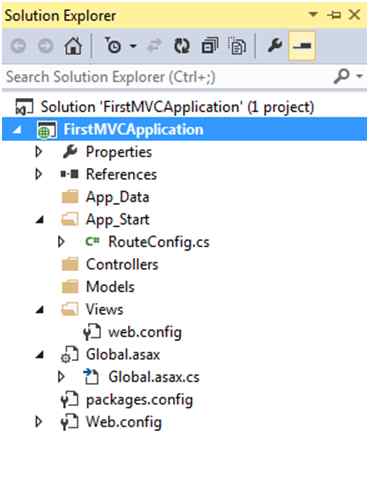
Task: Open pending changes filter dropdown arrow
Action: [133, 46]
